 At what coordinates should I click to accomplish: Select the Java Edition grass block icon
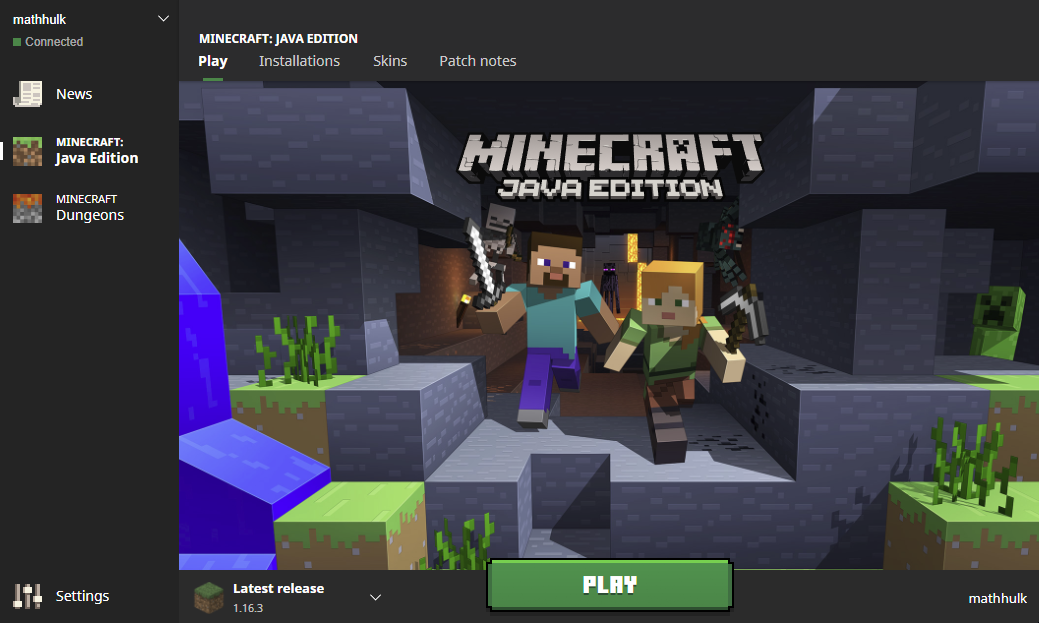pos(27,151)
